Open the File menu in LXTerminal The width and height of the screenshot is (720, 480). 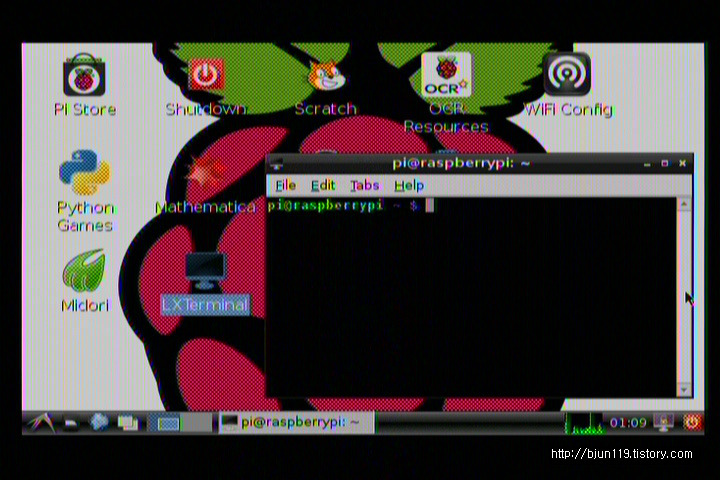pyautogui.click(x=286, y=186)
